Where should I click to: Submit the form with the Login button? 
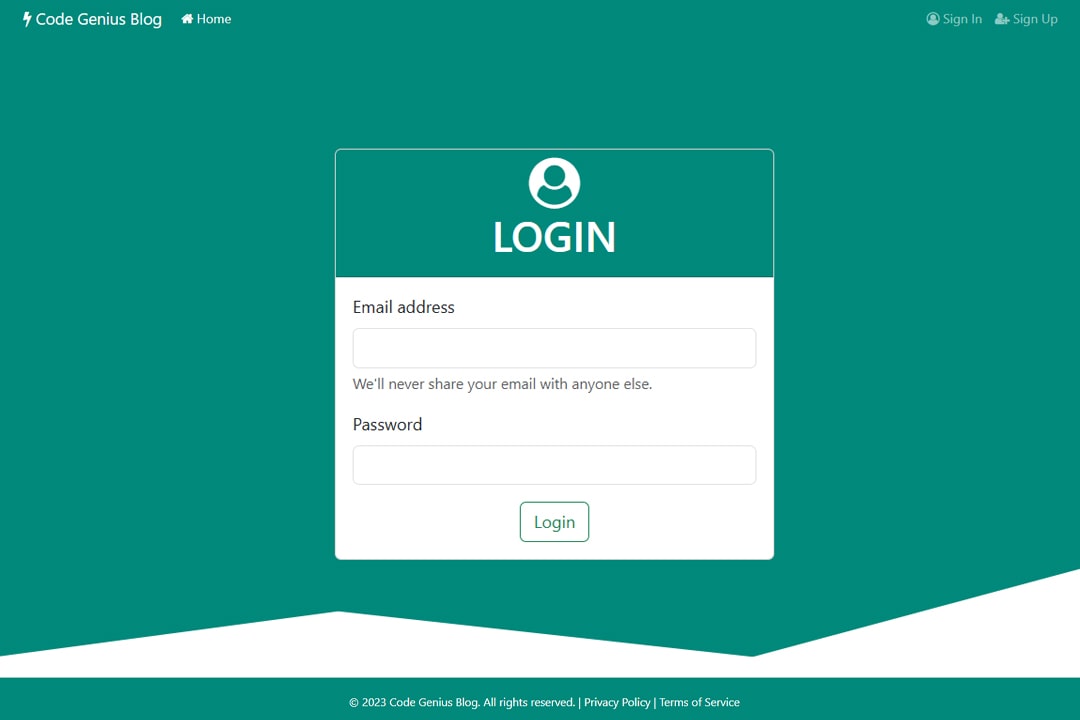[x=554, y=522]
